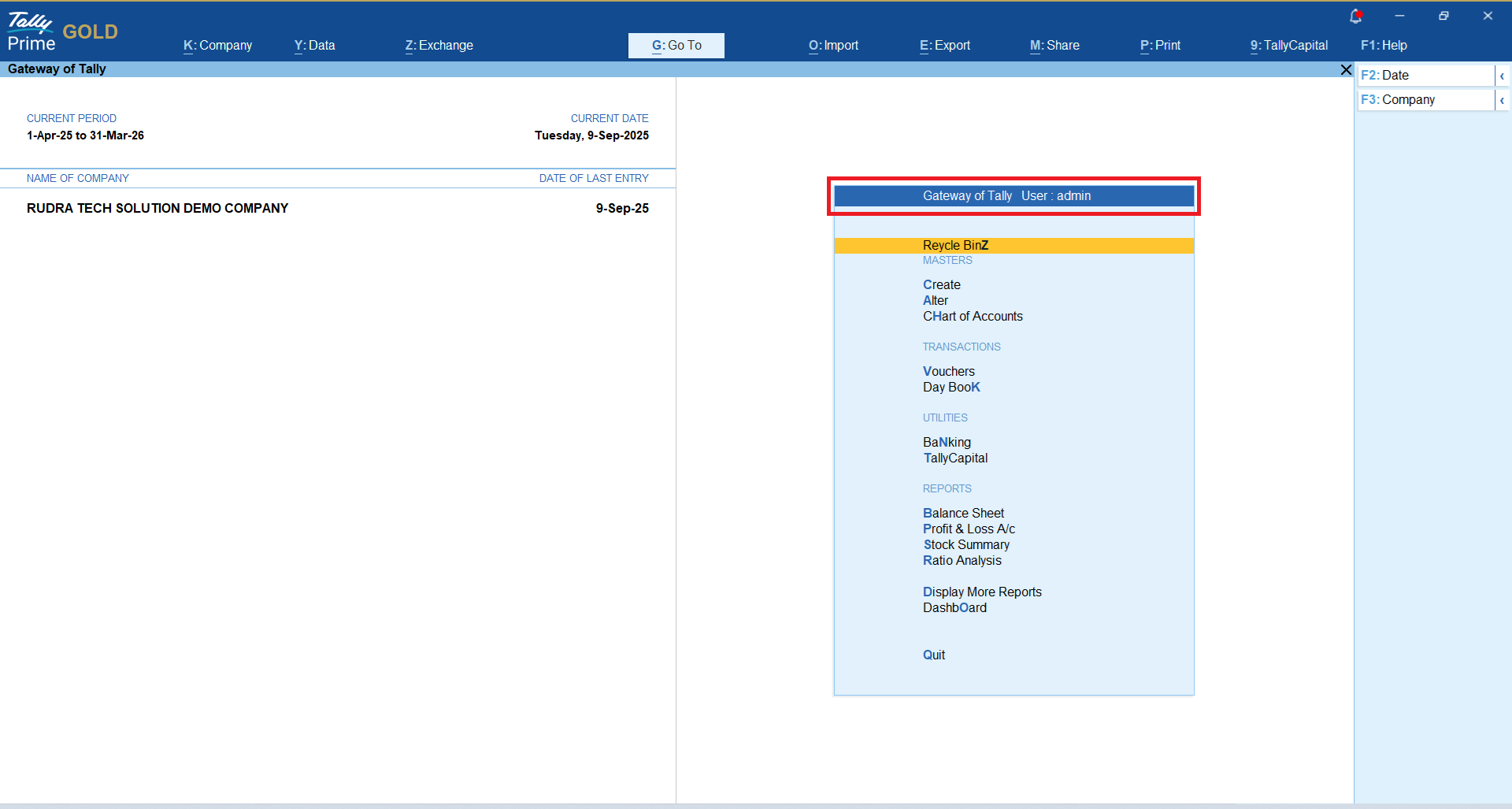Viewport: 1512px width, 809px height.
Task: Restore down the application window
Action: click(1443, 16)
